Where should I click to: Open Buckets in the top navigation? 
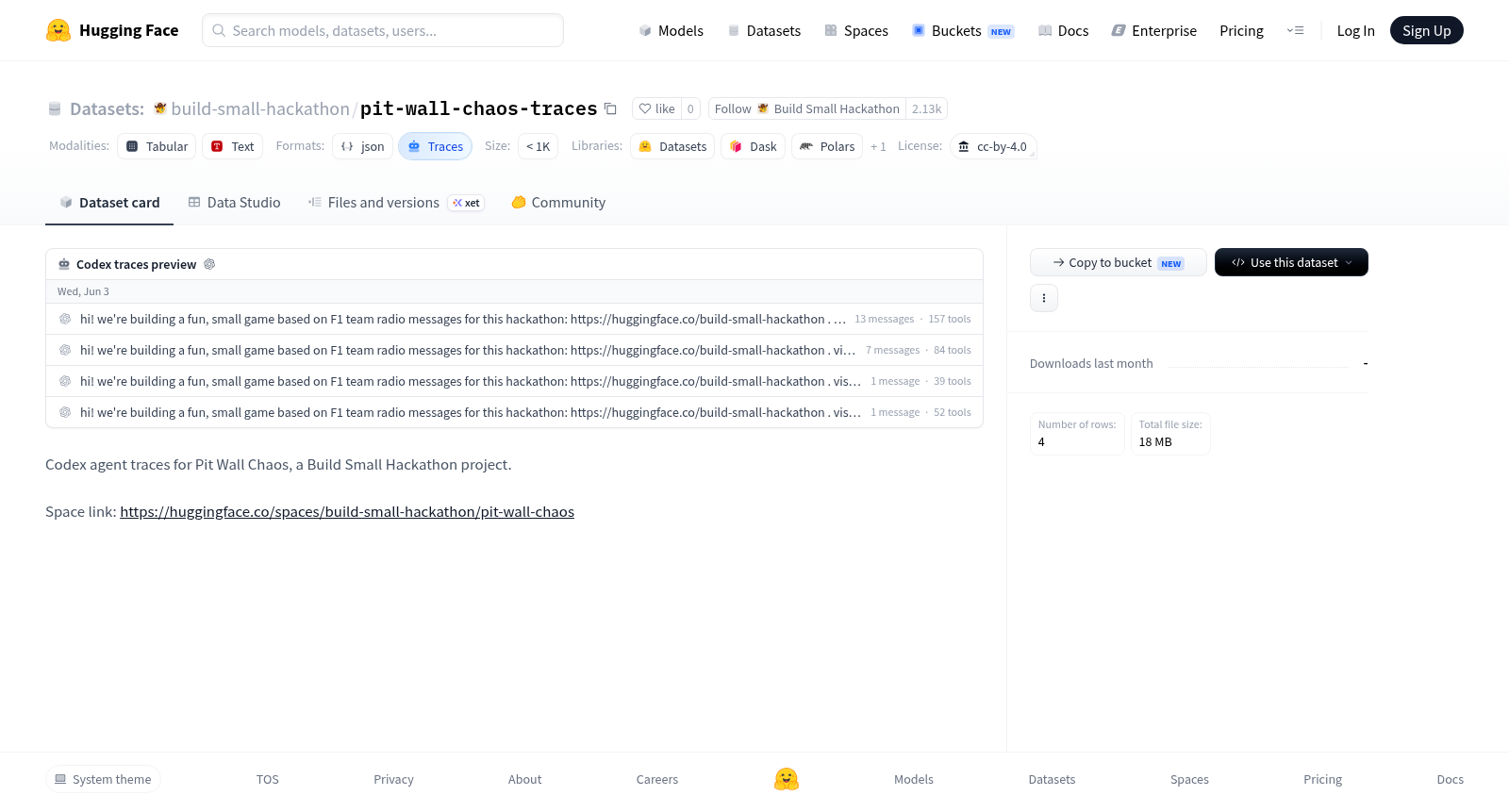coord(962,31)
